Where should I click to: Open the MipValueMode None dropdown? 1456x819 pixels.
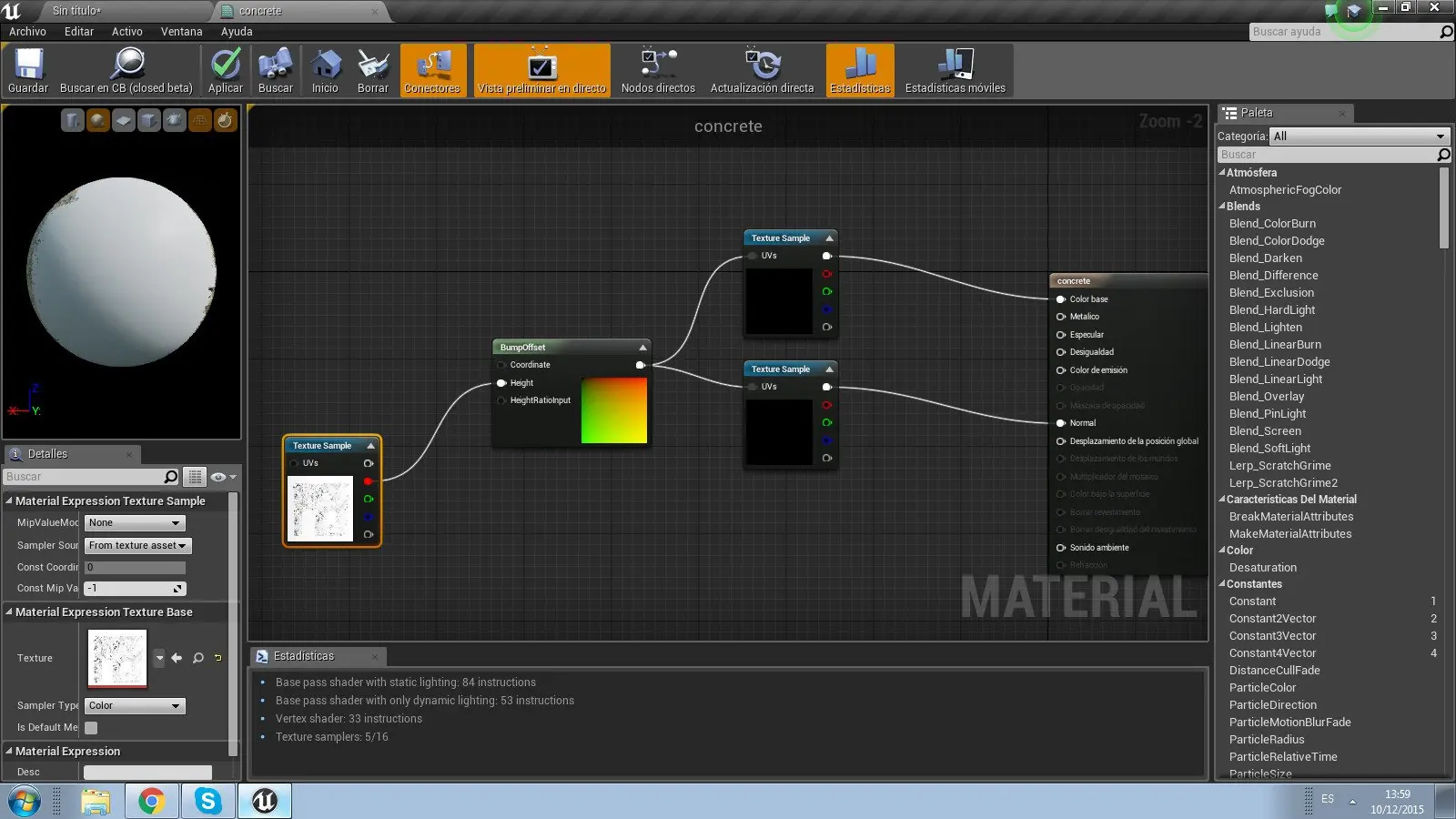135,523
